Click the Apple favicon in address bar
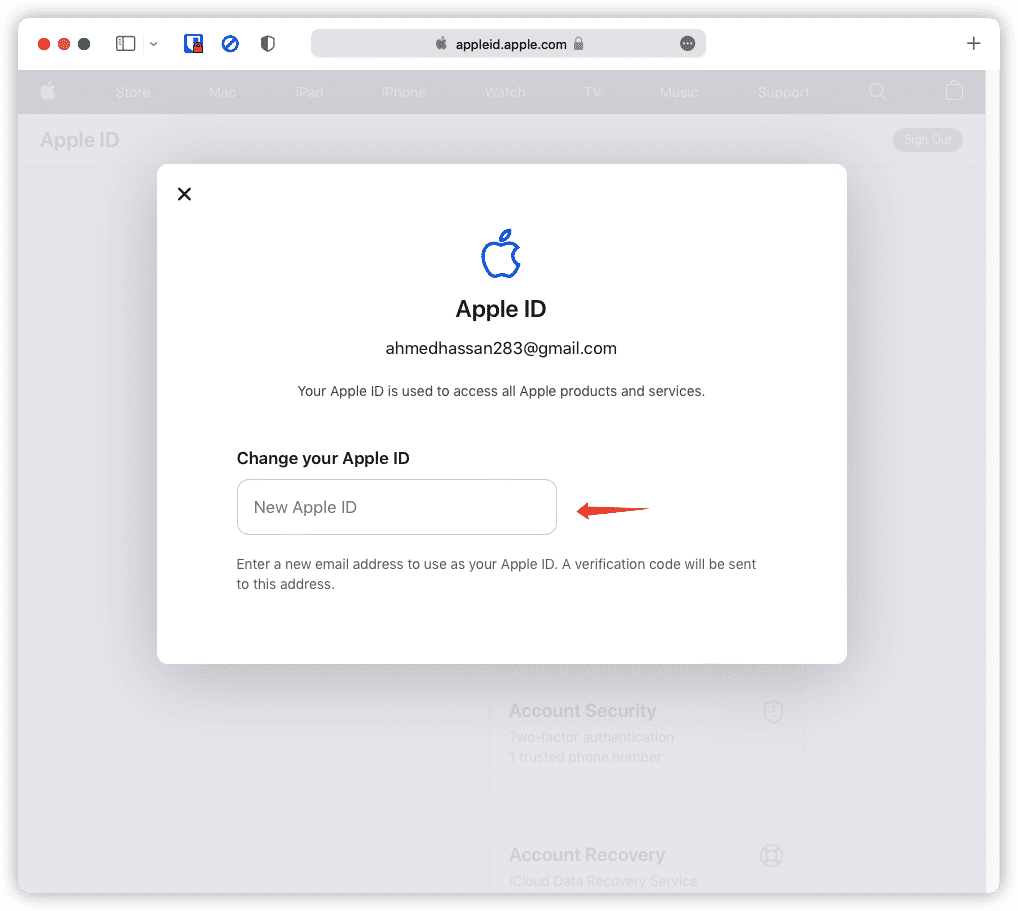Screen dimensions: 1018x911 (441, 44)
